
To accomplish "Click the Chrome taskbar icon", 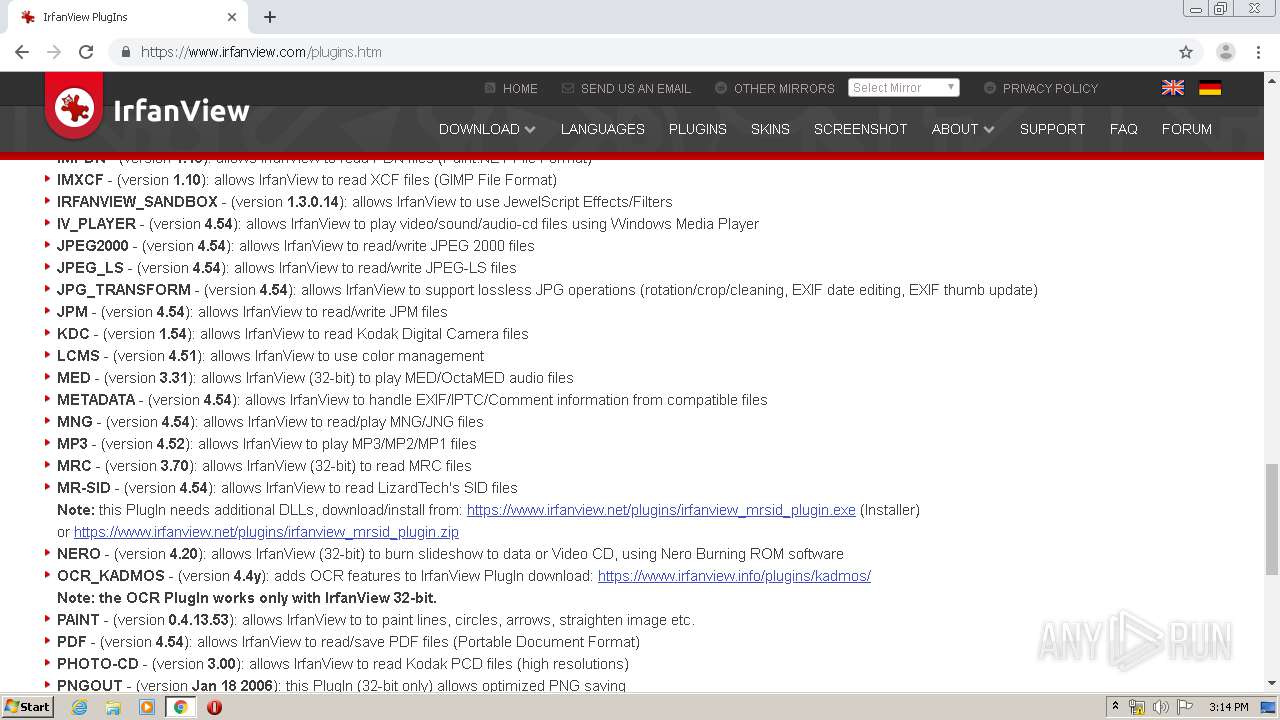I will click(x=181, y=707).
